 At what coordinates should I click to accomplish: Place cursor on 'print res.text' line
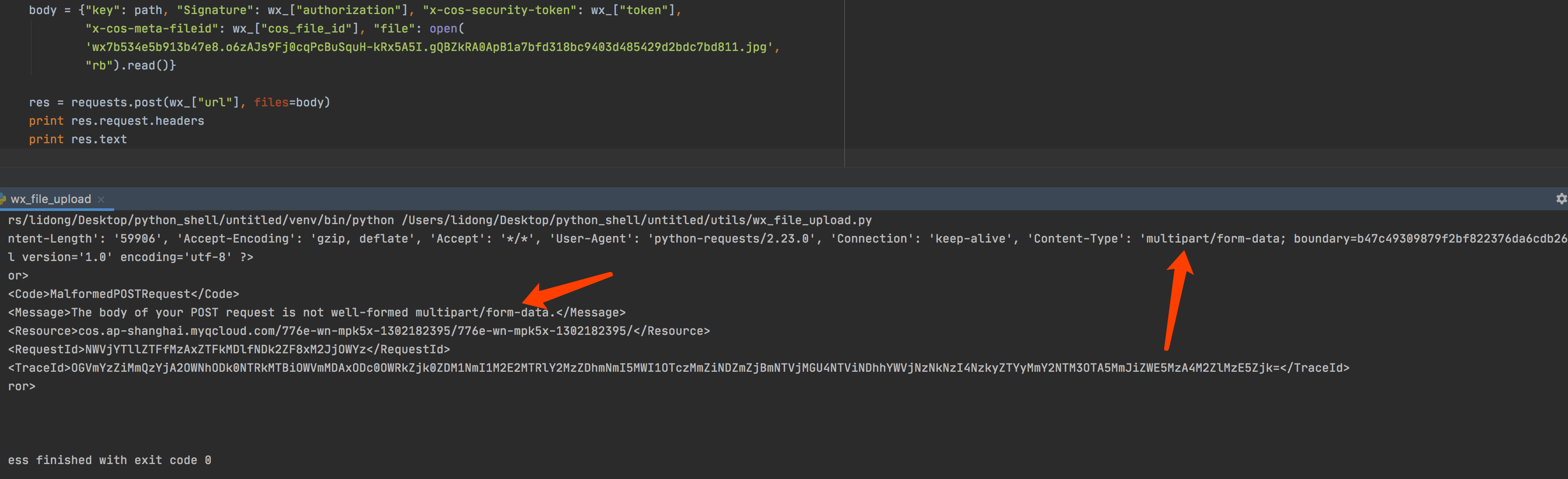[78, 139]
